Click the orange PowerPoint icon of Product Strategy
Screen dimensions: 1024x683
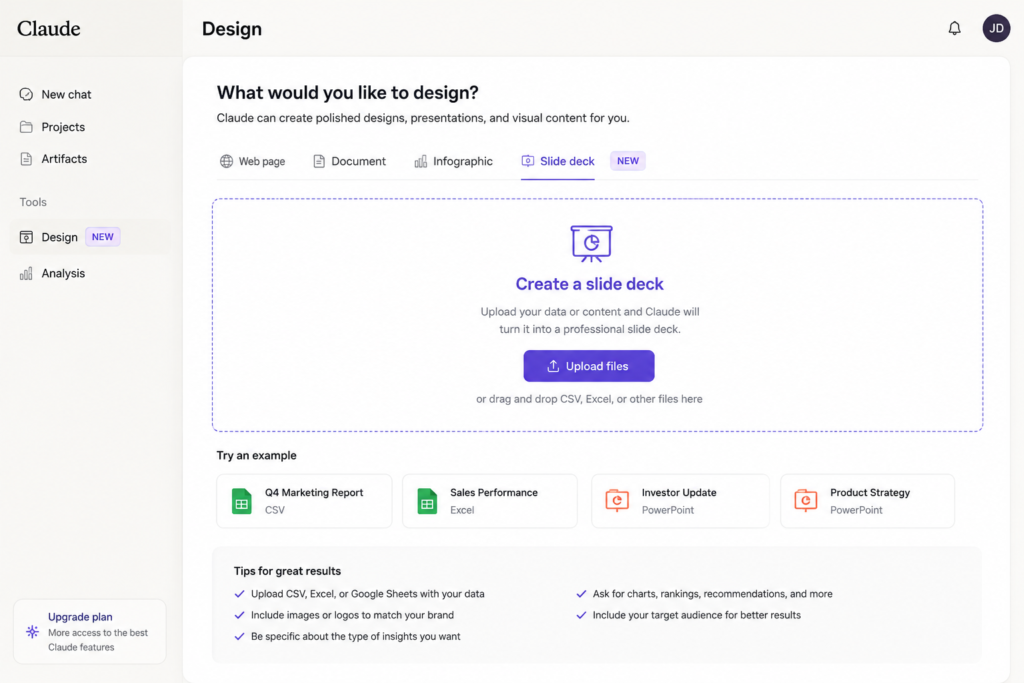coord(806,500)
